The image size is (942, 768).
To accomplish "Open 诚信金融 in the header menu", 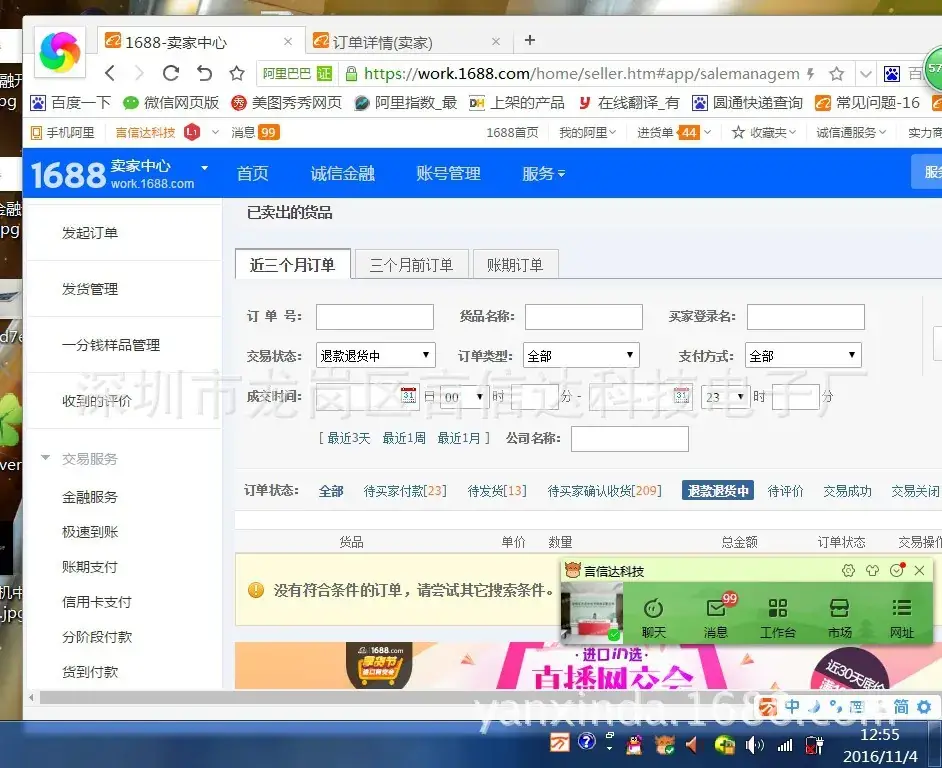I will coord(342,174).
